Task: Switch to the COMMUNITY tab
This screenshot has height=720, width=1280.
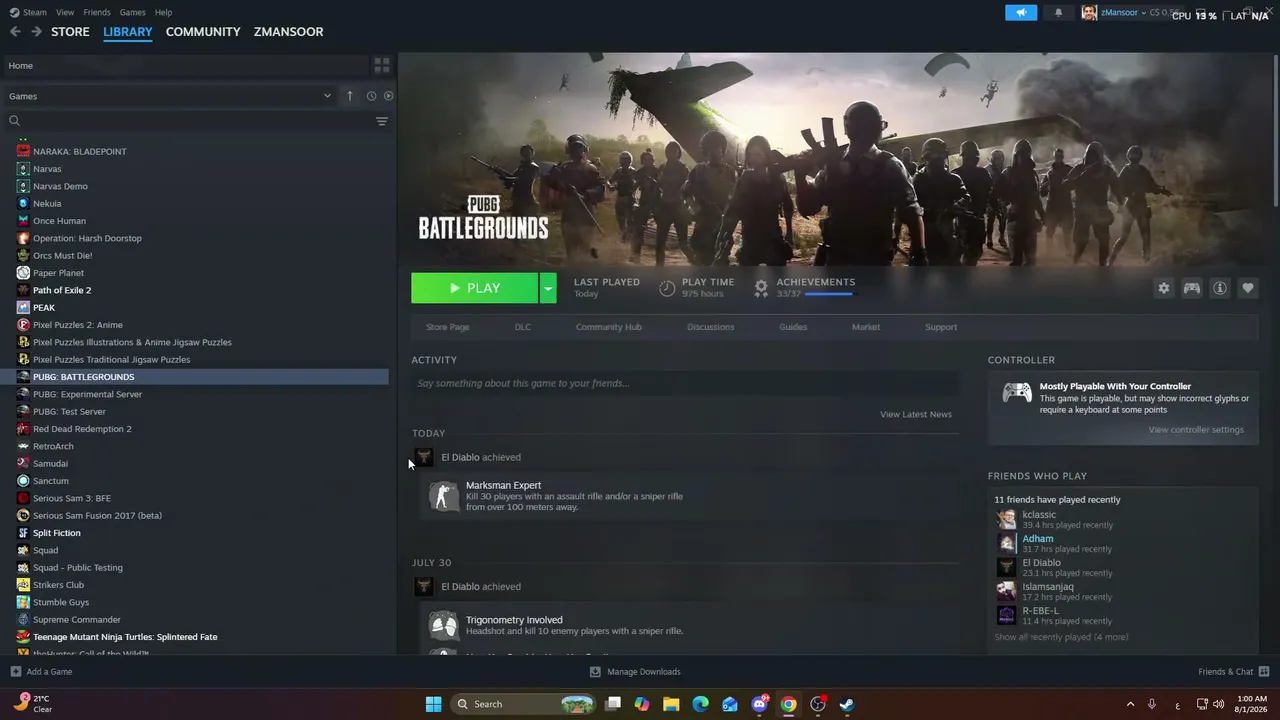Action: click(x=203, y=32)
